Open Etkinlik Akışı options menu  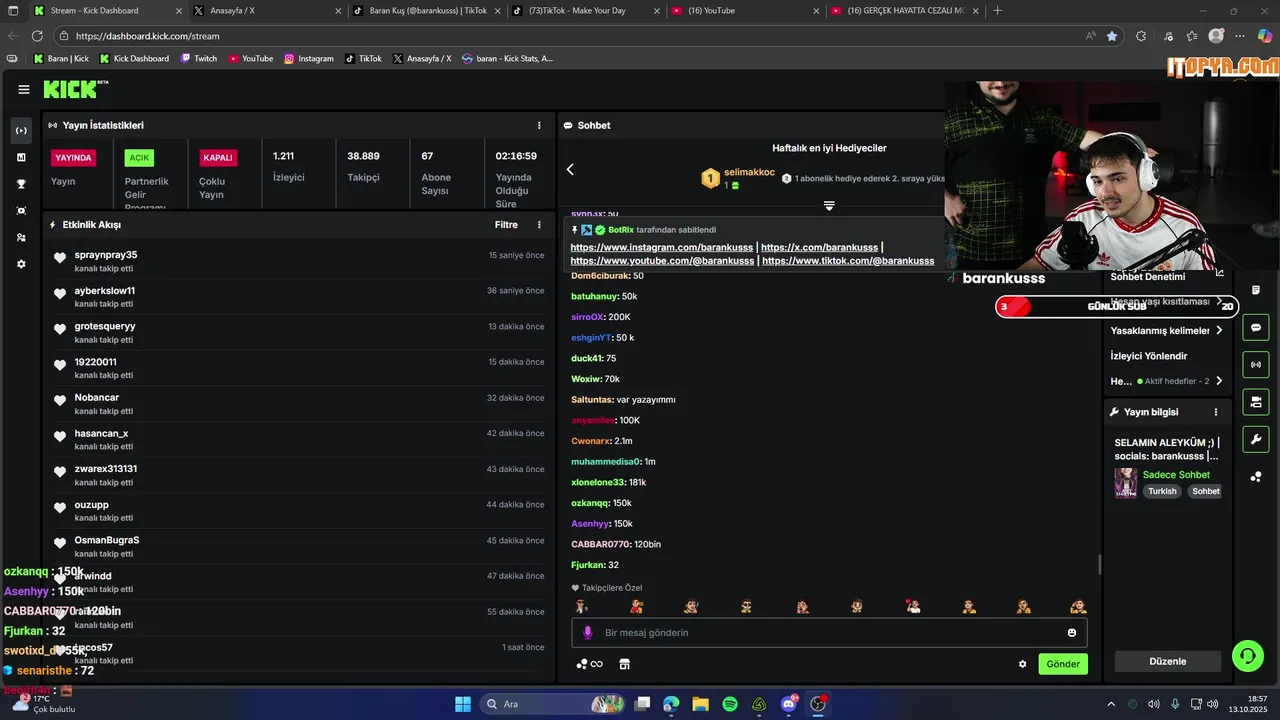539,225
